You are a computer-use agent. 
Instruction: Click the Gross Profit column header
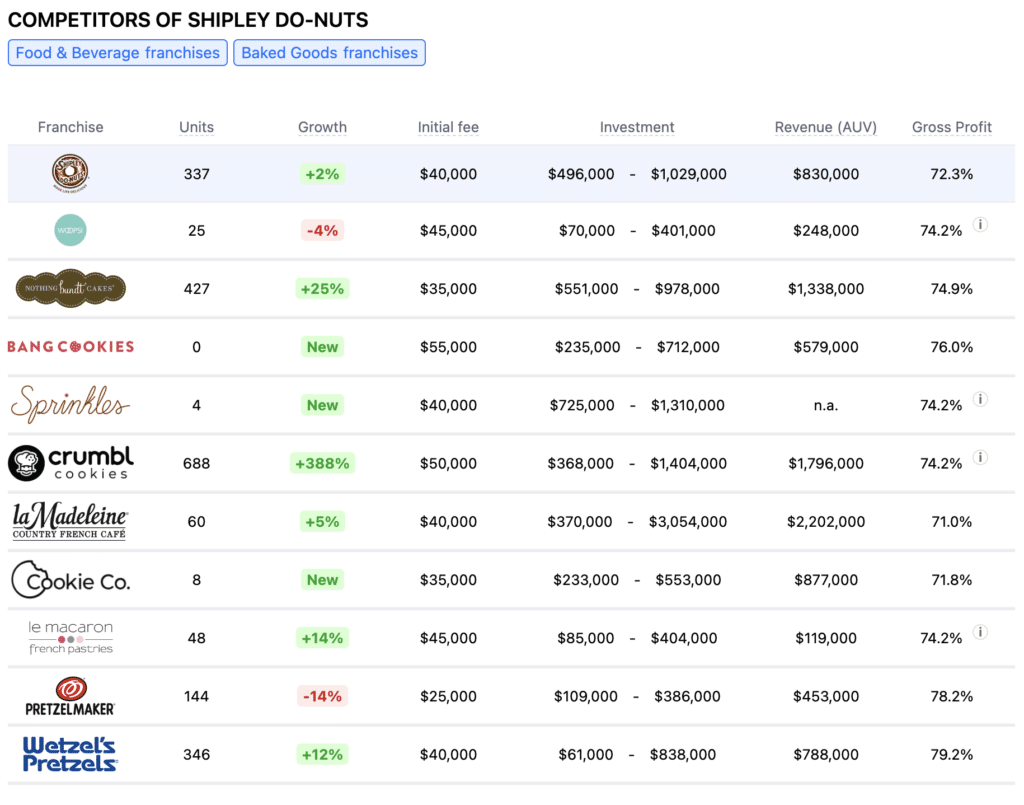pos(952,127)
